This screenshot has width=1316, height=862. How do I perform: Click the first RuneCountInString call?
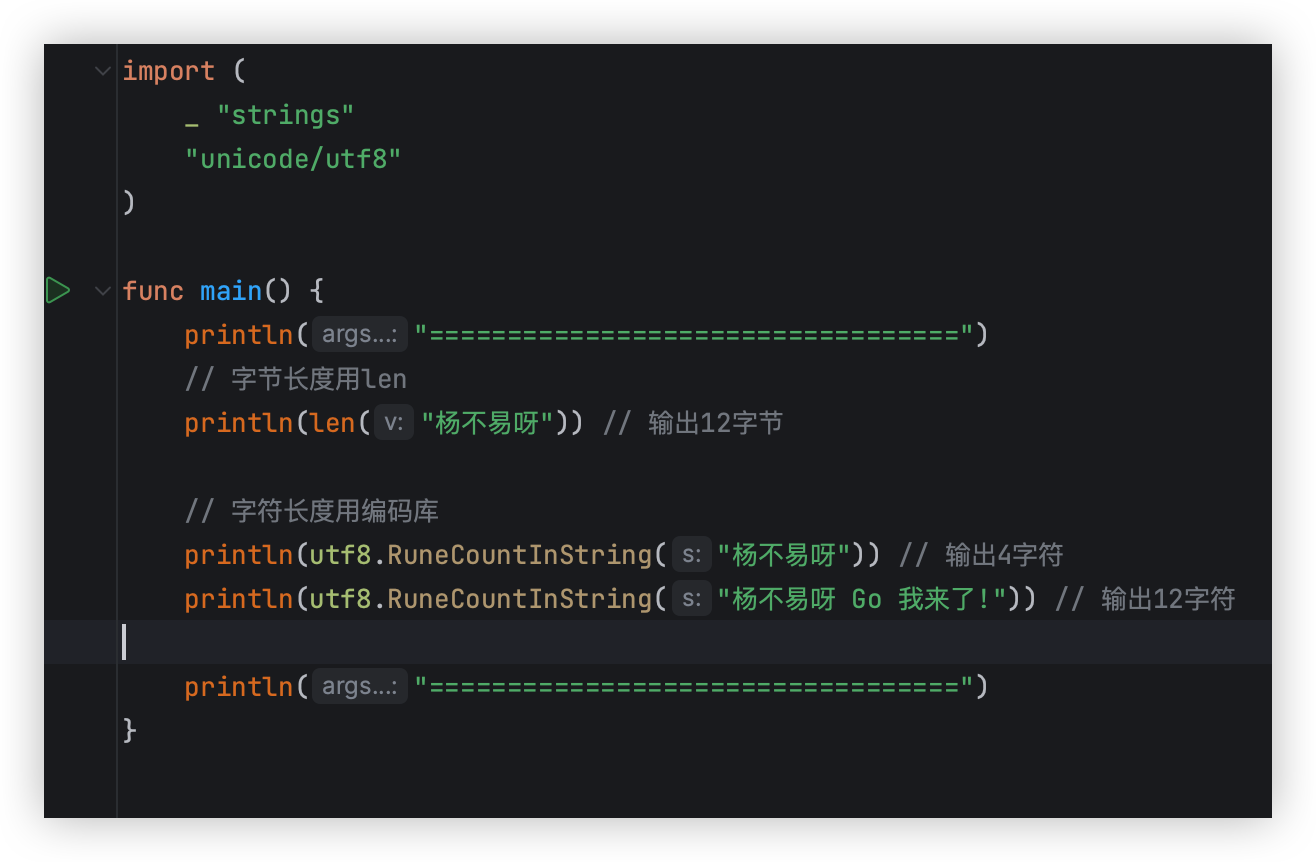520,555
